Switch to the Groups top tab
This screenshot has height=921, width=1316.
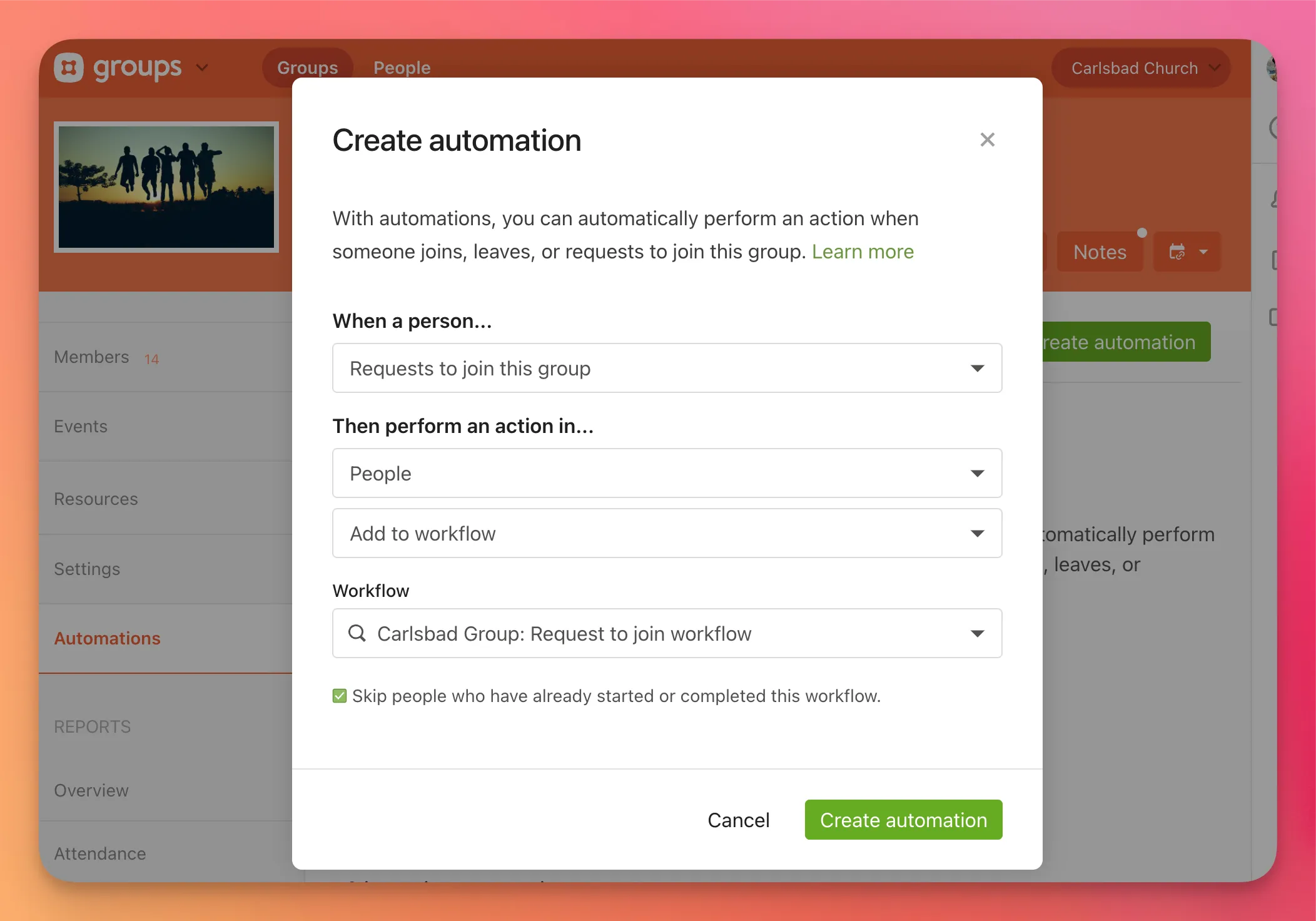pyautogui.click(x=307, y=68)
